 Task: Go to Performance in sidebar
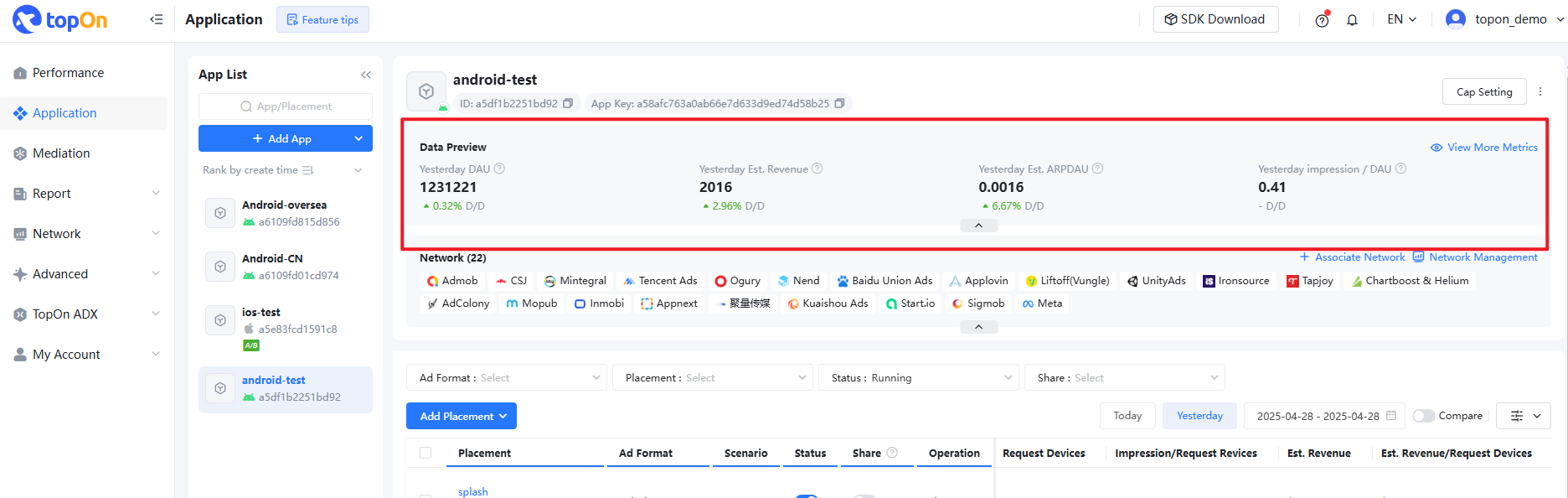tap(68, 73)
